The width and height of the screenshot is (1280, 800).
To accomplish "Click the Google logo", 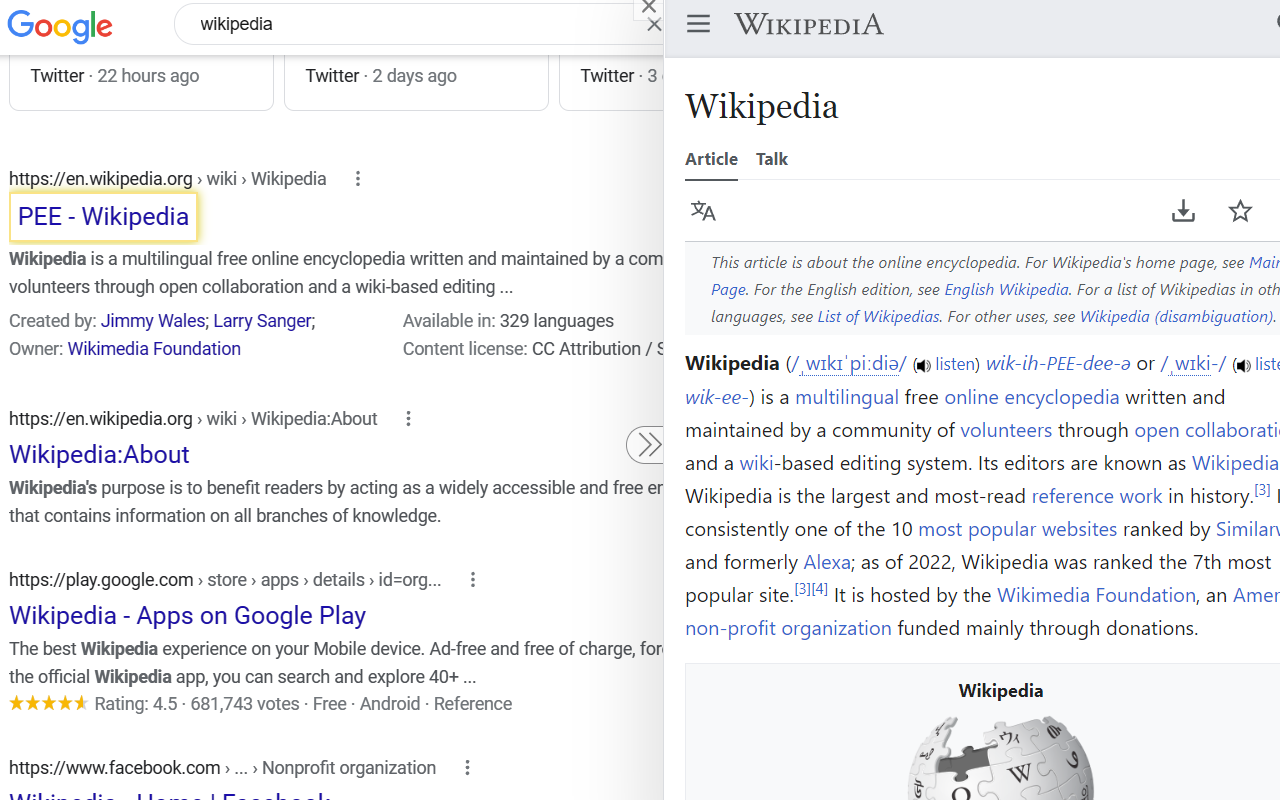I will [60, 27].
